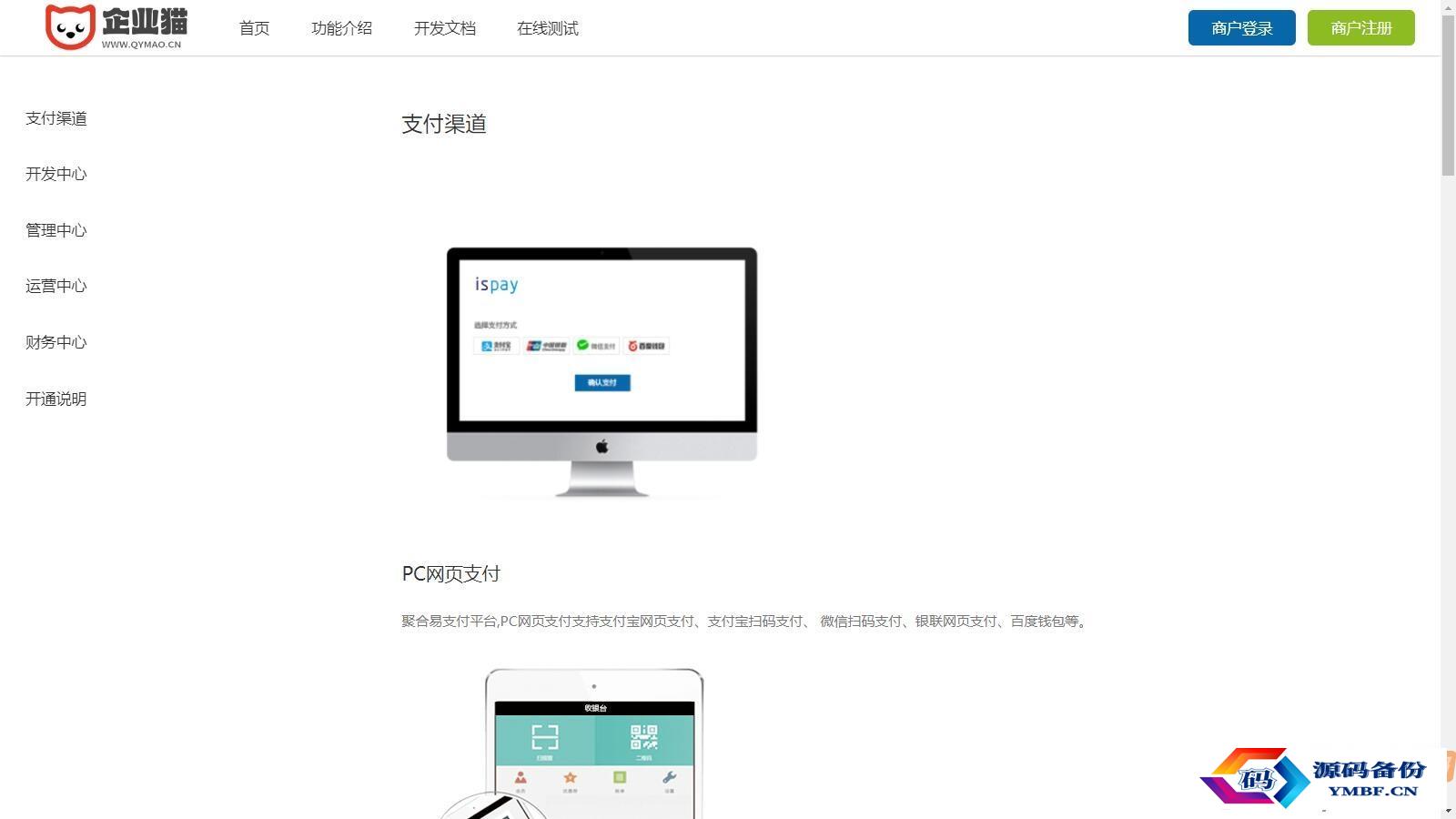Click the Baidu Wallet icon in monitor image

click(x=646, y=346)
